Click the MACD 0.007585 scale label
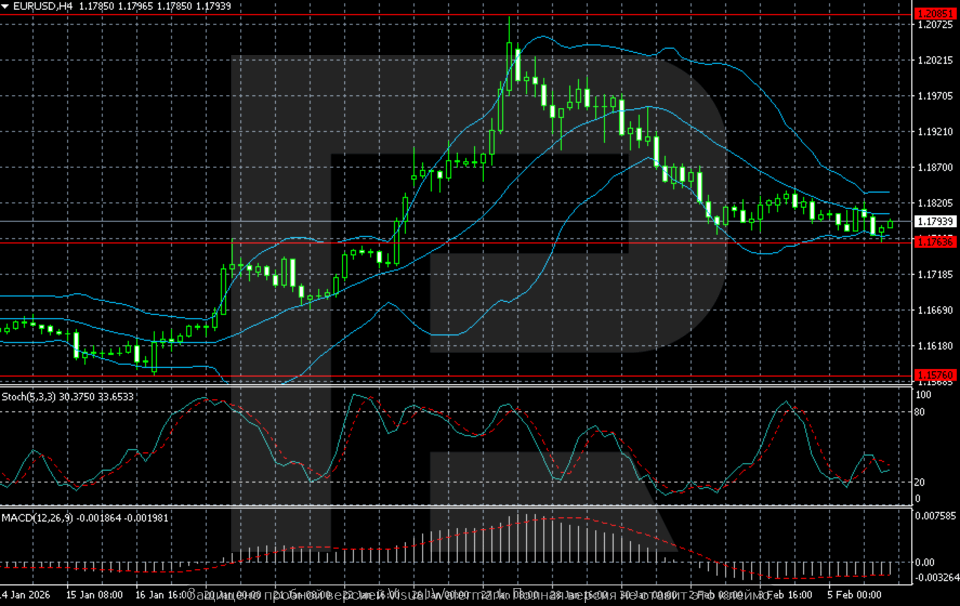 coord(935,516)
